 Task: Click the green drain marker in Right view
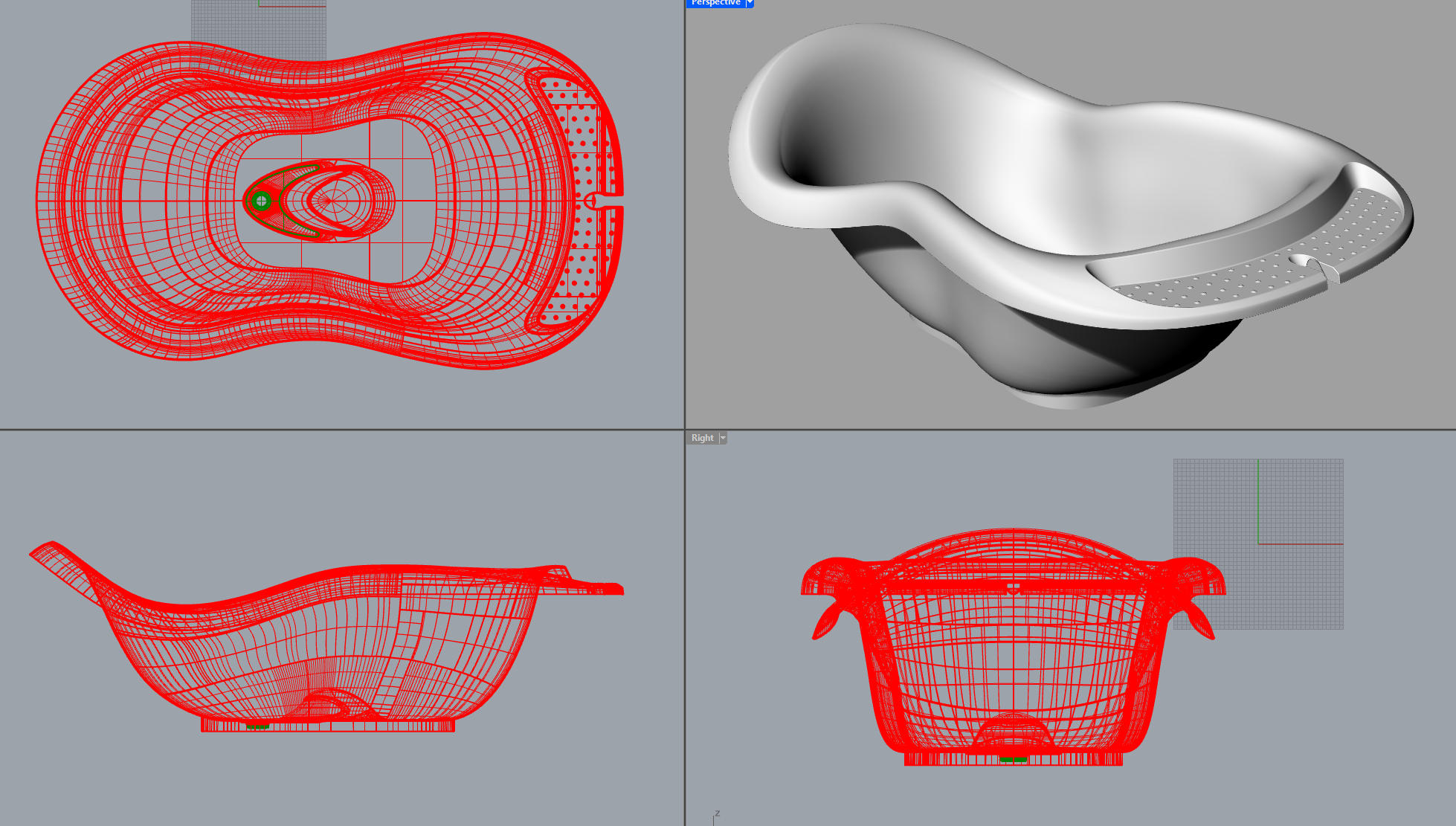pyautogui.click(x=1013, y=759)
